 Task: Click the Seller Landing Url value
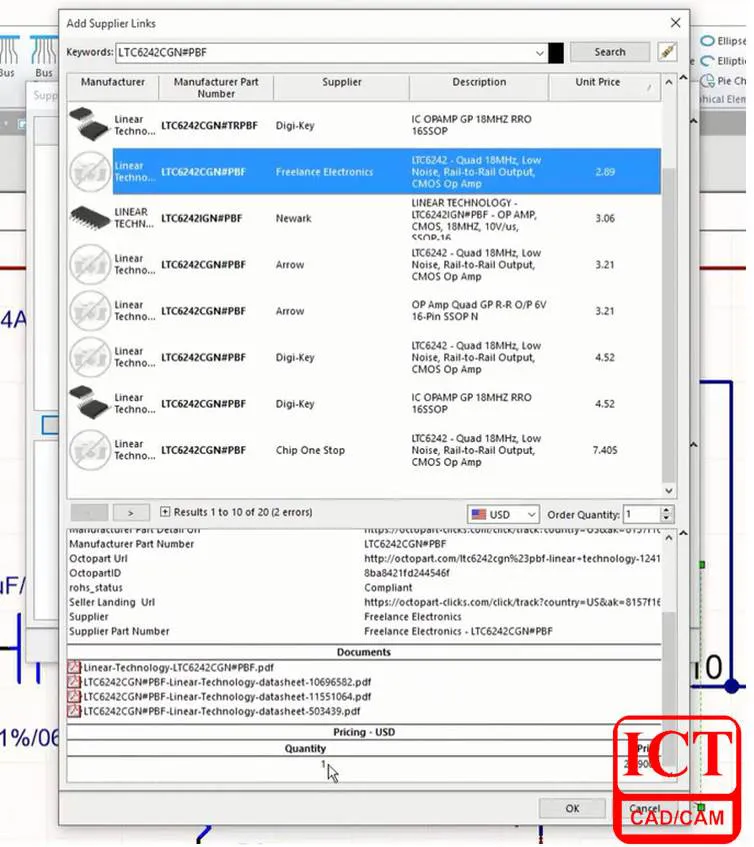pyautogui.click(x=512, y=602)
